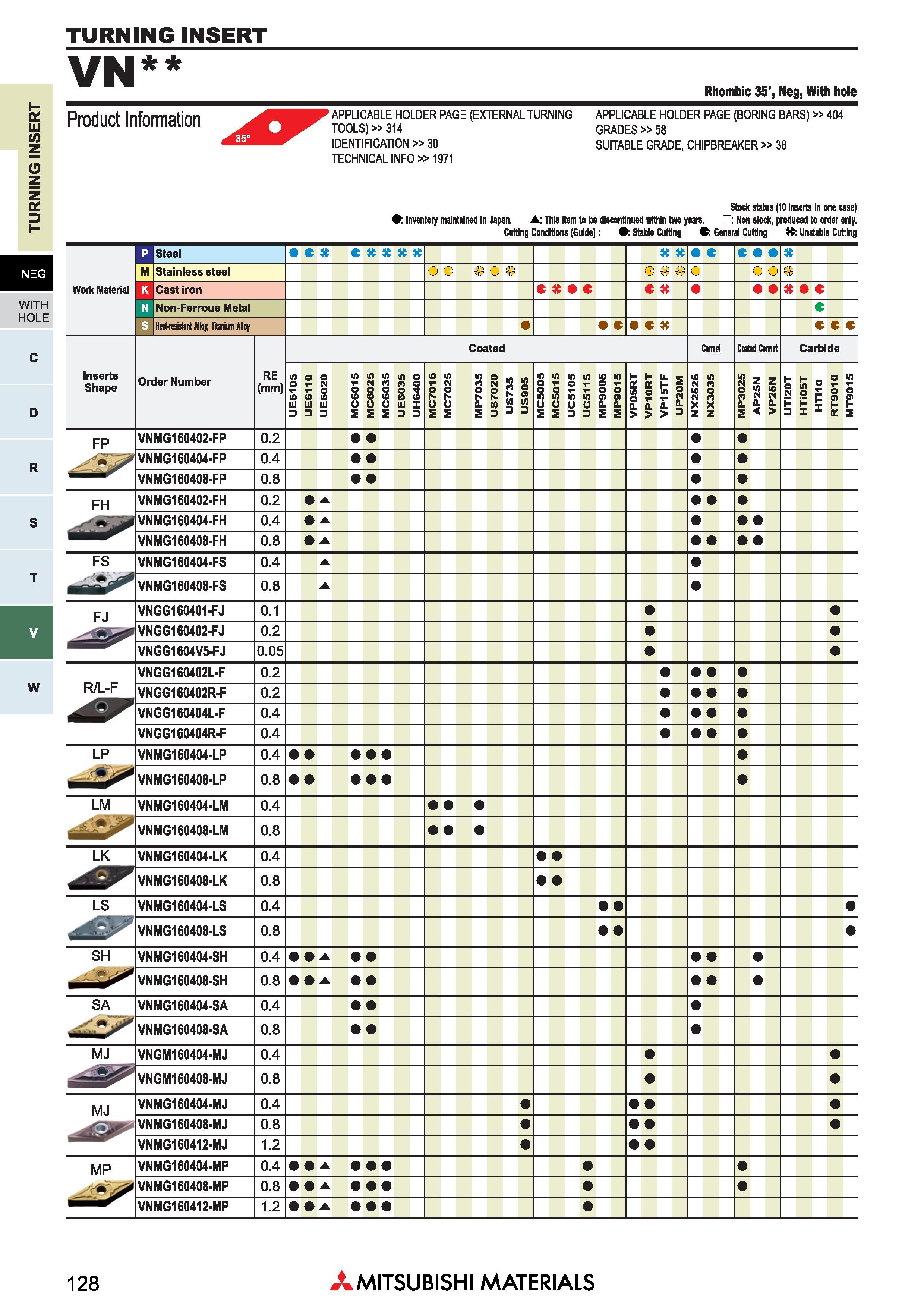
Task: Click the order number VNMG160404-LM
Action: coord(183,806)
